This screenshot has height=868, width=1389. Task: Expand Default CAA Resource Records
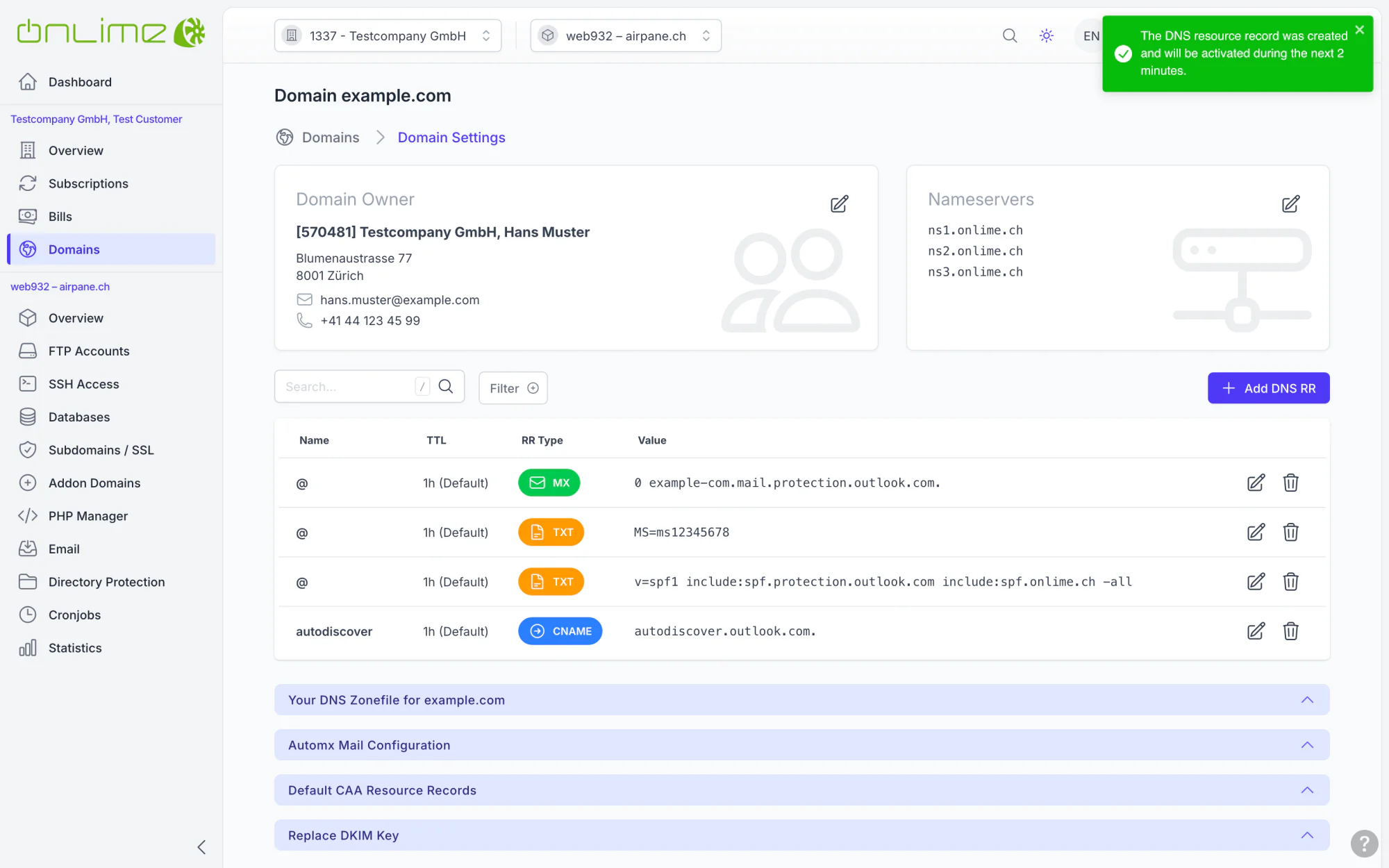point(801,790)
